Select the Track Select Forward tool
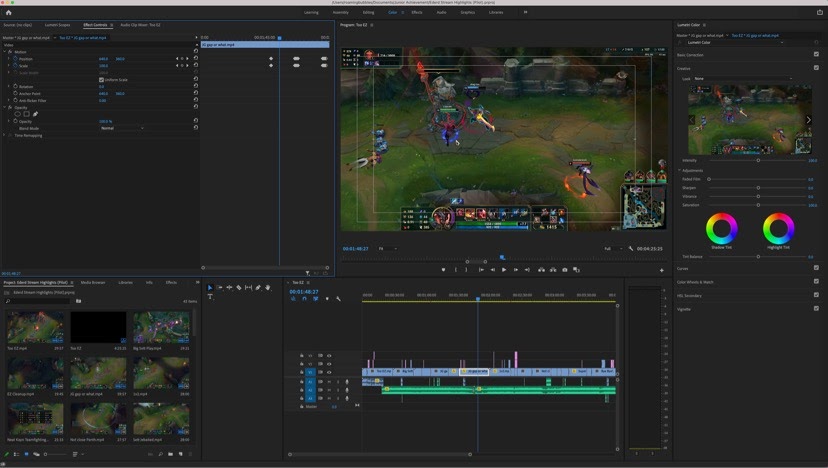Viewport: 828px width, 468px height. (219, 287)
